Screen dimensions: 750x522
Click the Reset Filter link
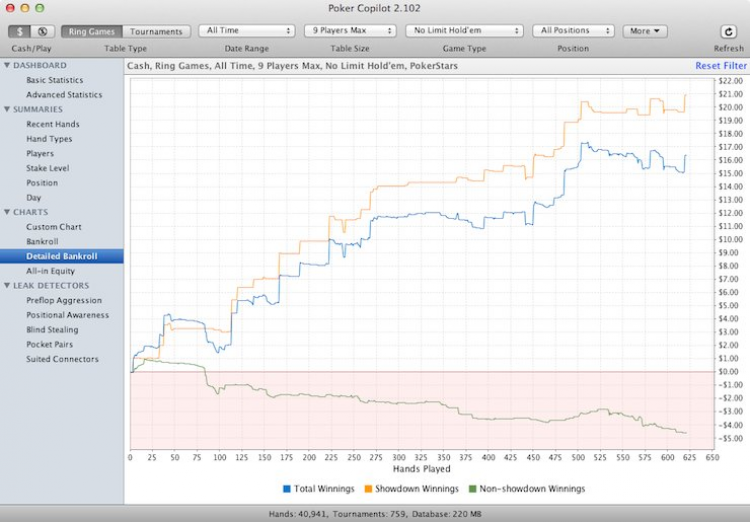tap(720, 66)
